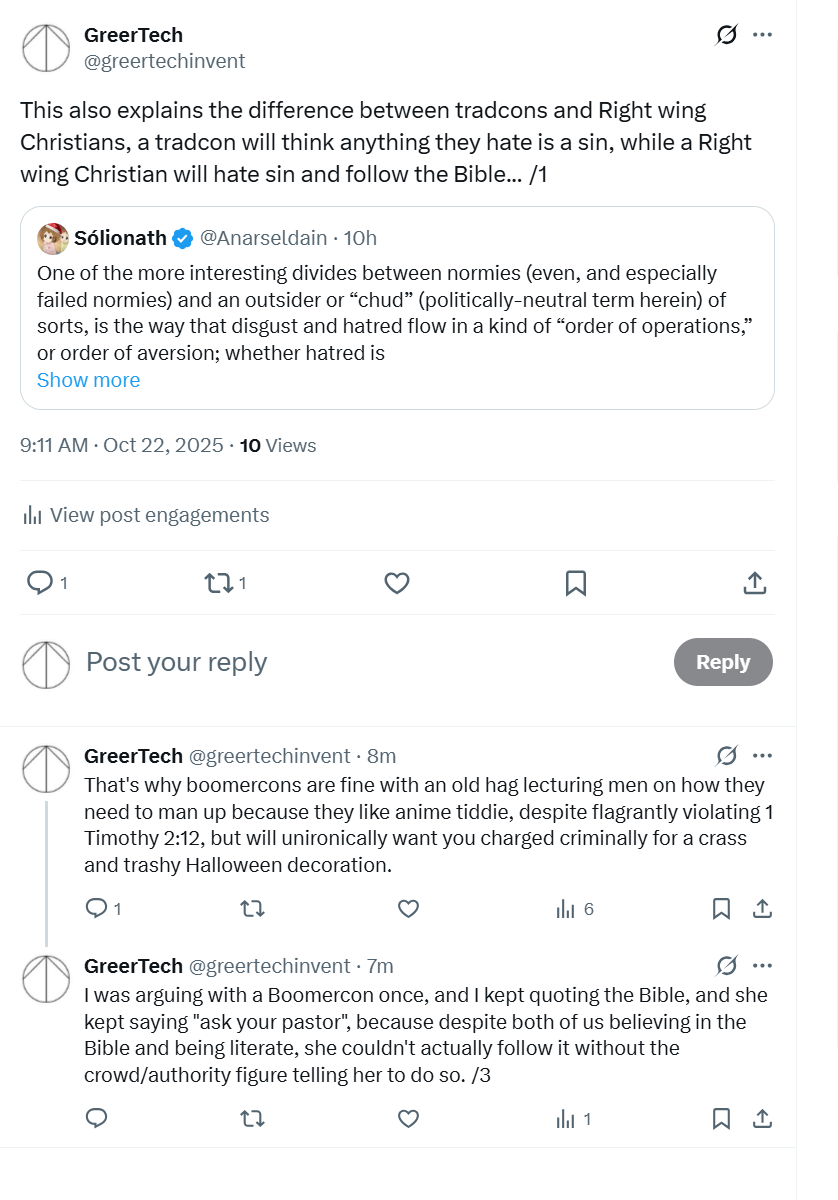Screen dimensions: 838x1200
Task: Bookmark the boomercons reply
Action: (x=721, y=909)
